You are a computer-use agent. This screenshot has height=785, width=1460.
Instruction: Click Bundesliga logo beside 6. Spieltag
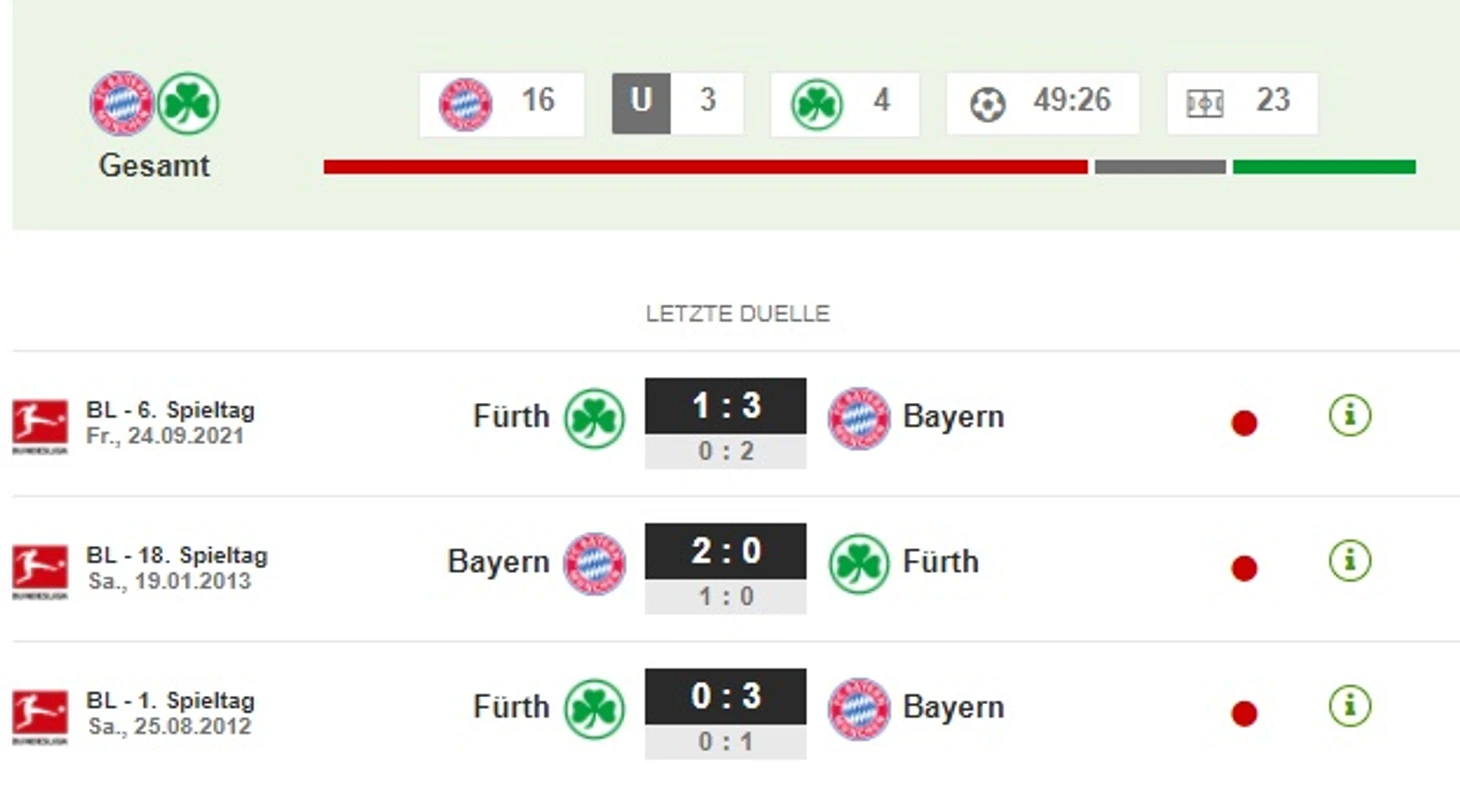[40, 426]
